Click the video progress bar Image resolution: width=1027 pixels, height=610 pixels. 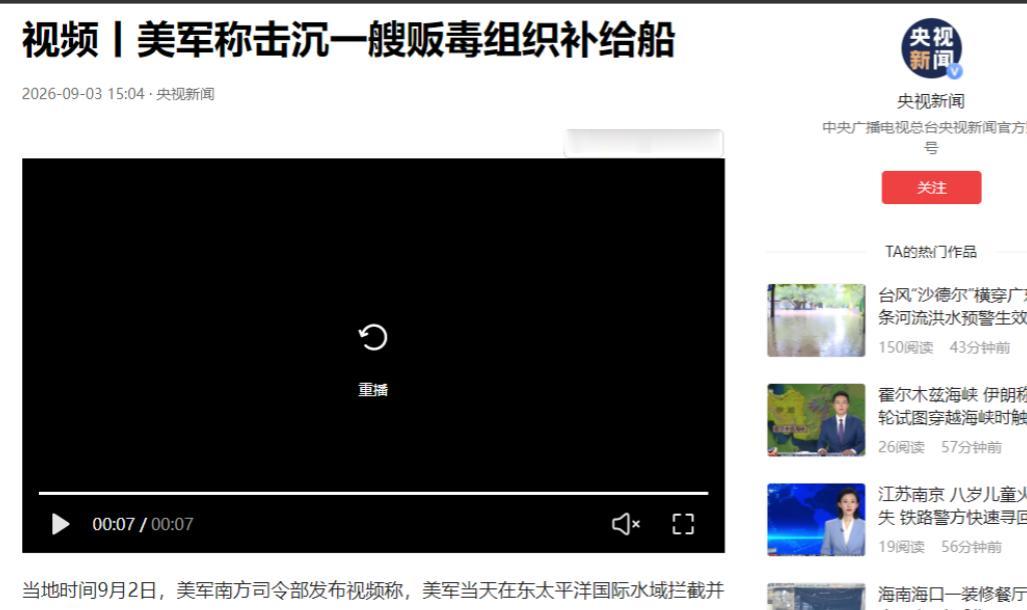pyautogui.click(x=373, y=493)
